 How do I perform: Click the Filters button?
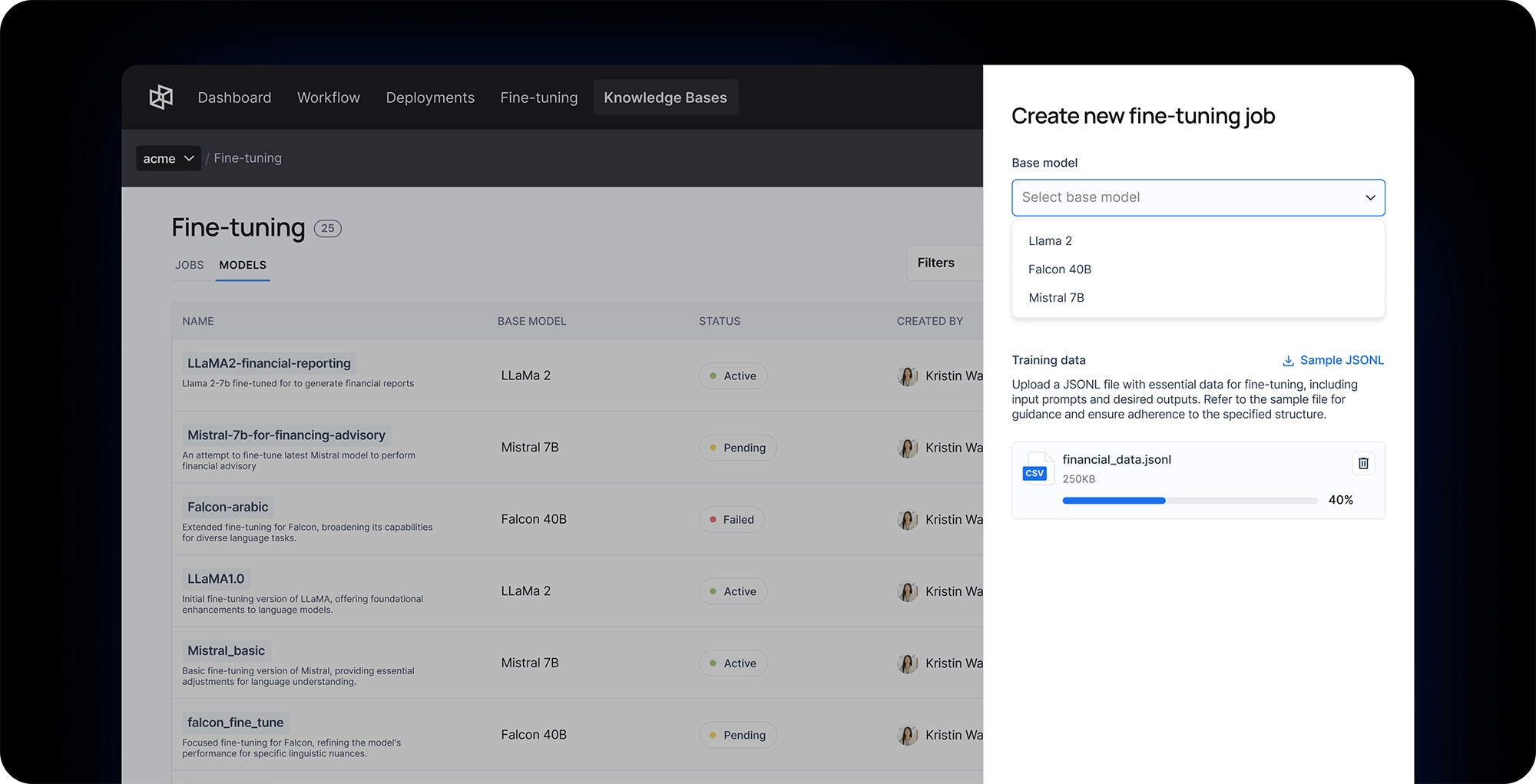pos(935,263)
